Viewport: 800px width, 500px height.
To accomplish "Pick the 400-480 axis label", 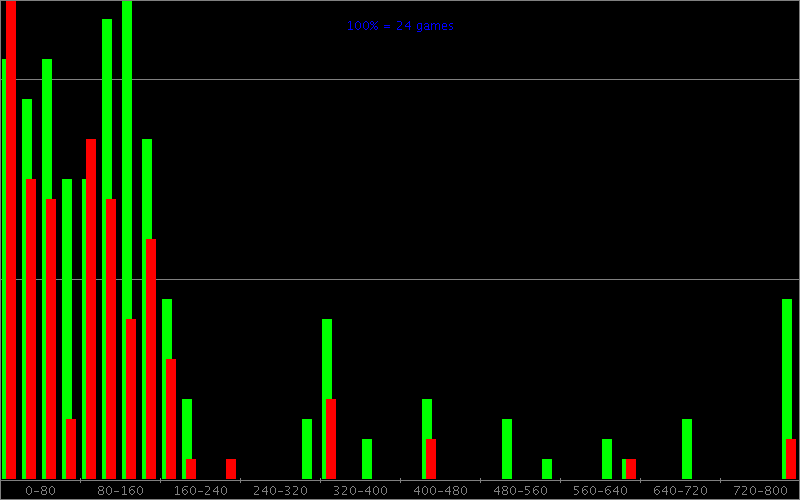I will tap(440, 491).
